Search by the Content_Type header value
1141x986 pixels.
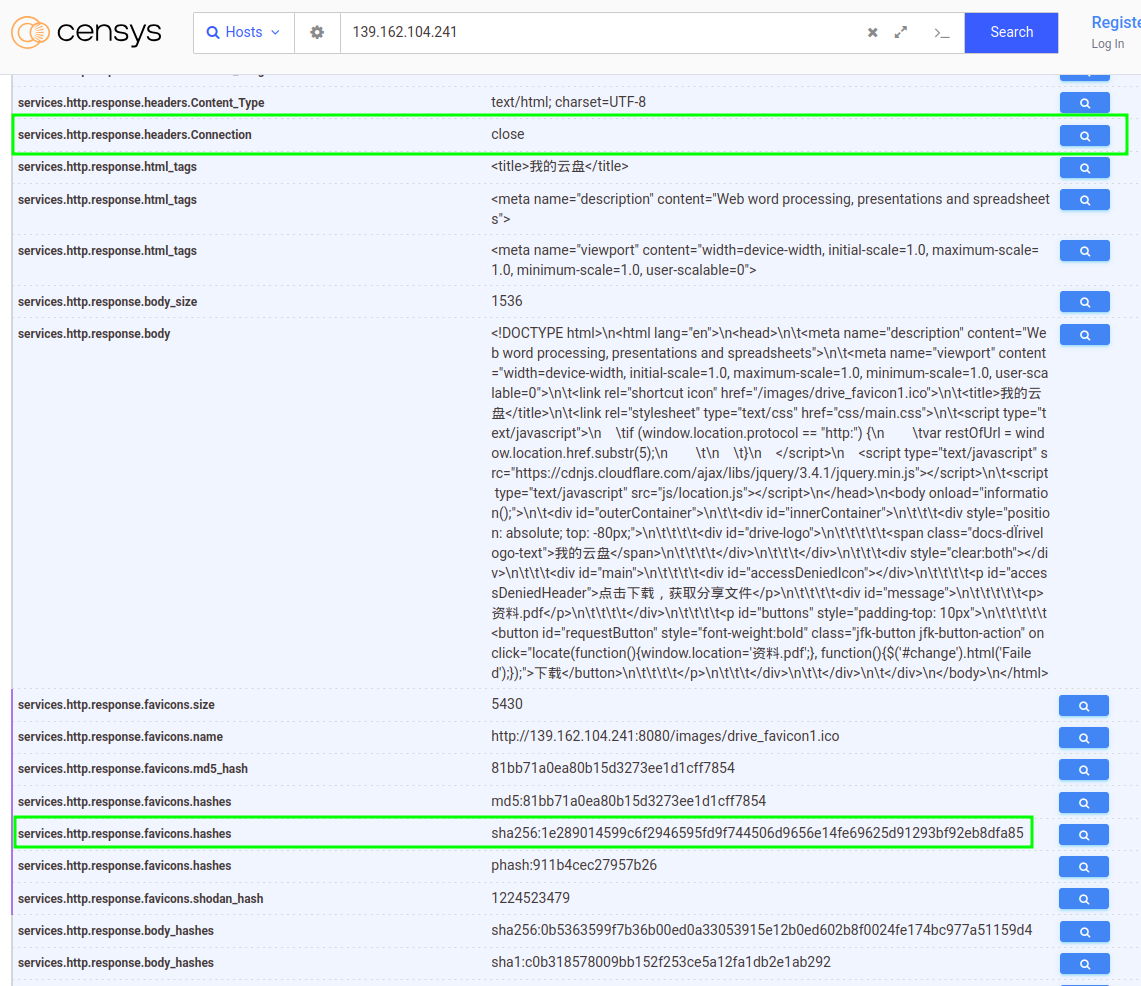(1084, 103)
